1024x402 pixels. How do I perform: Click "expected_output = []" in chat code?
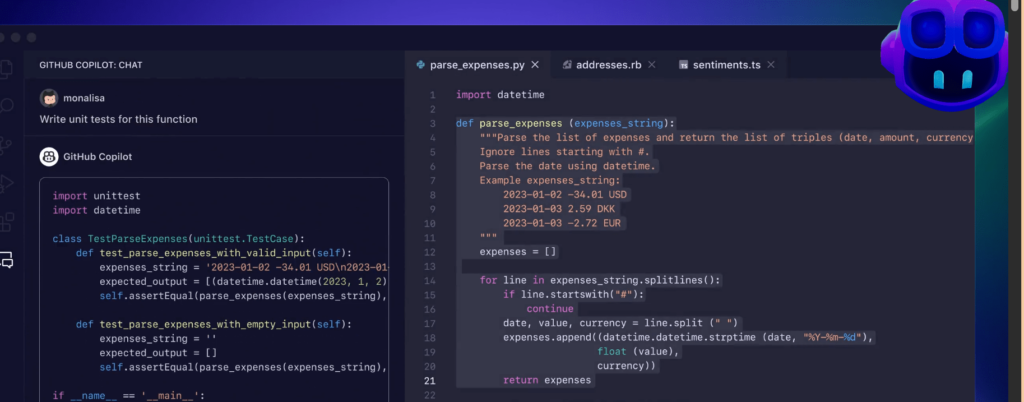pyautogui.click(x=158, y=353)
